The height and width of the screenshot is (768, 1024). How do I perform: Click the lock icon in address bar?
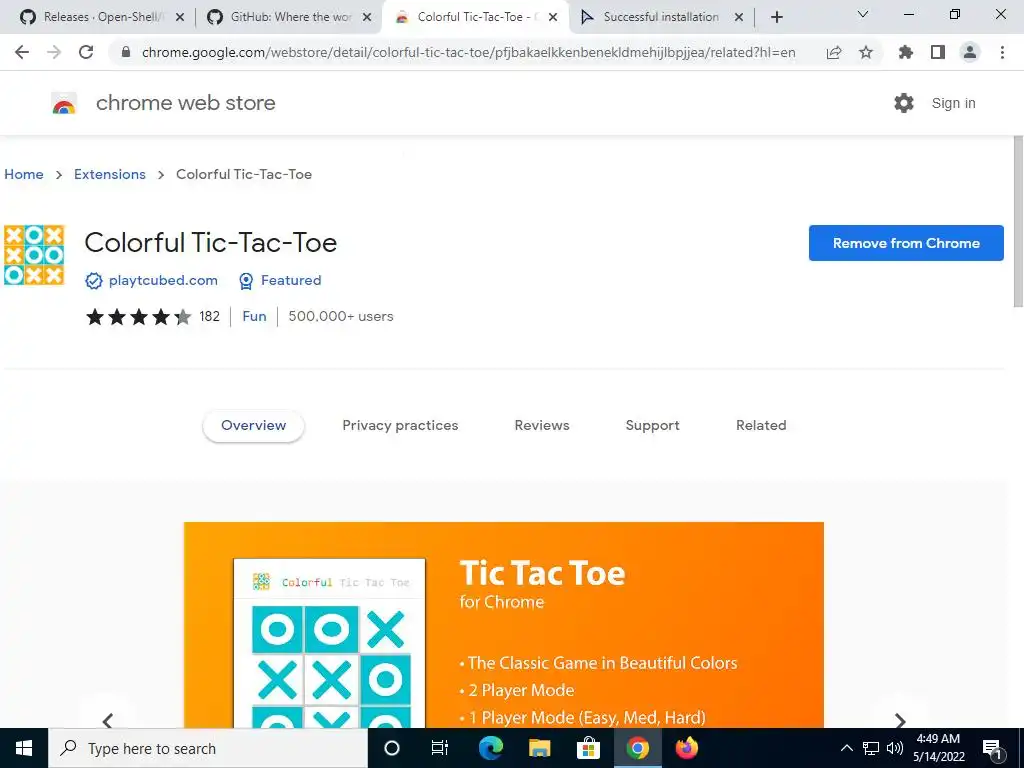tap(126, 52)
